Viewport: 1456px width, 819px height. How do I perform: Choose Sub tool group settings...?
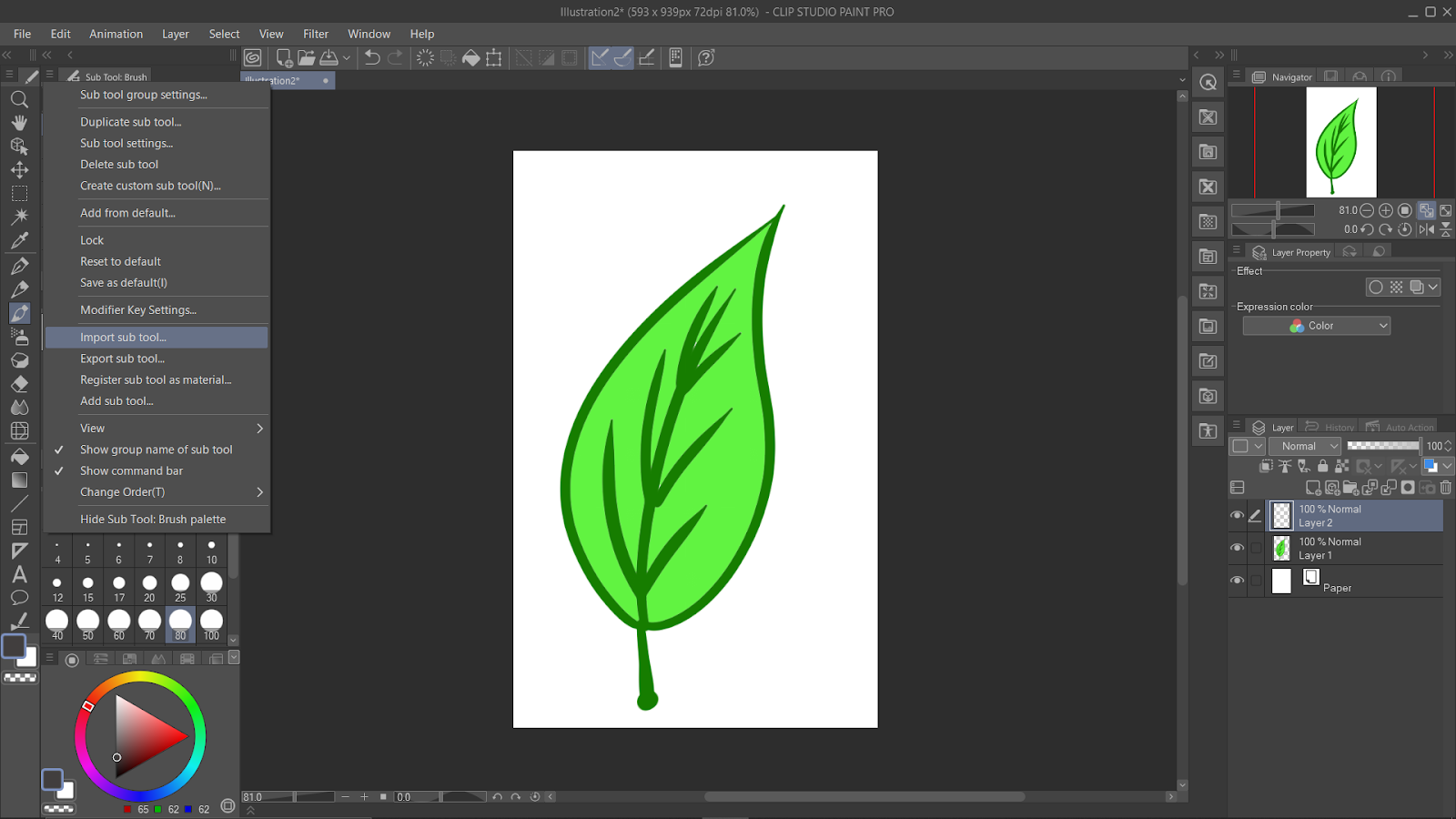coord(157,95)
